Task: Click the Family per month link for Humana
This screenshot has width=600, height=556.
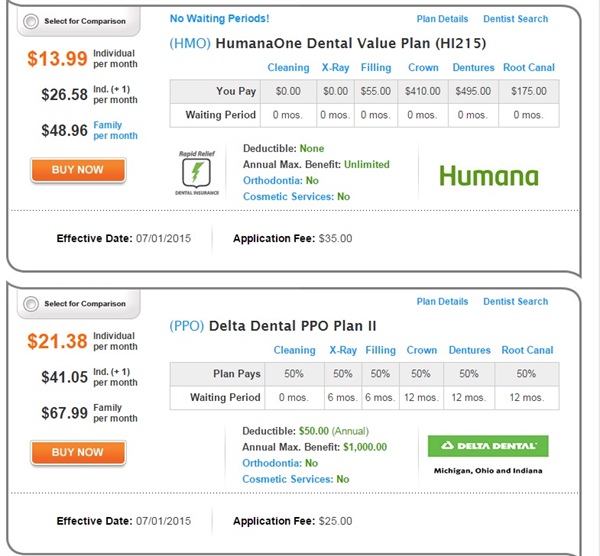Action: pos(115,130)
